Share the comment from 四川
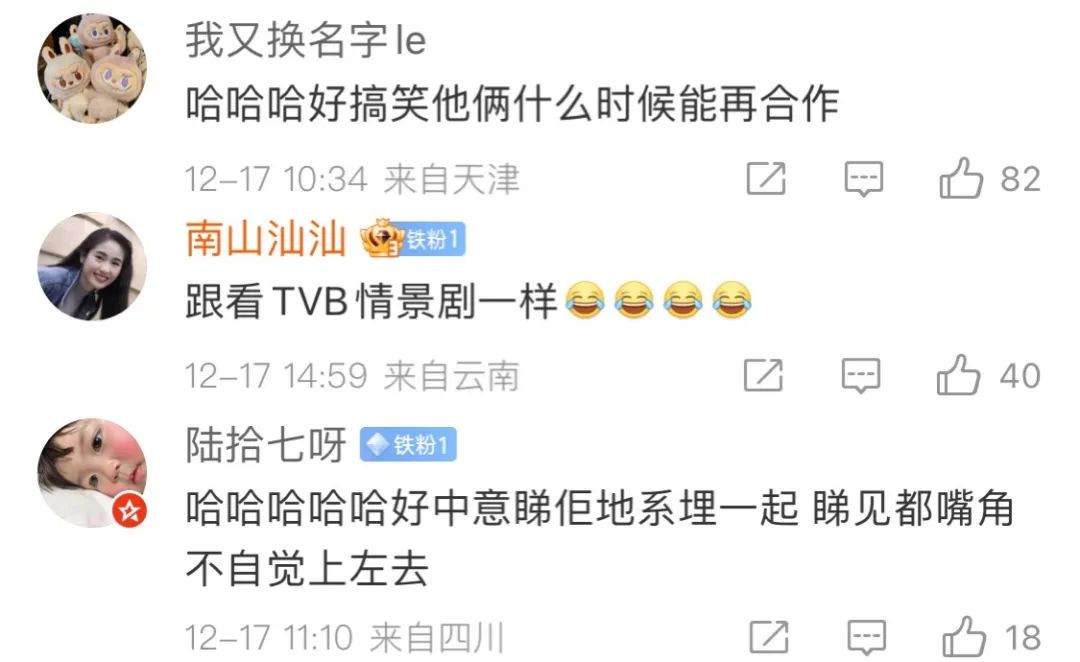The width and height of the screenshot is (1080, 662). (x=769, y=637)
